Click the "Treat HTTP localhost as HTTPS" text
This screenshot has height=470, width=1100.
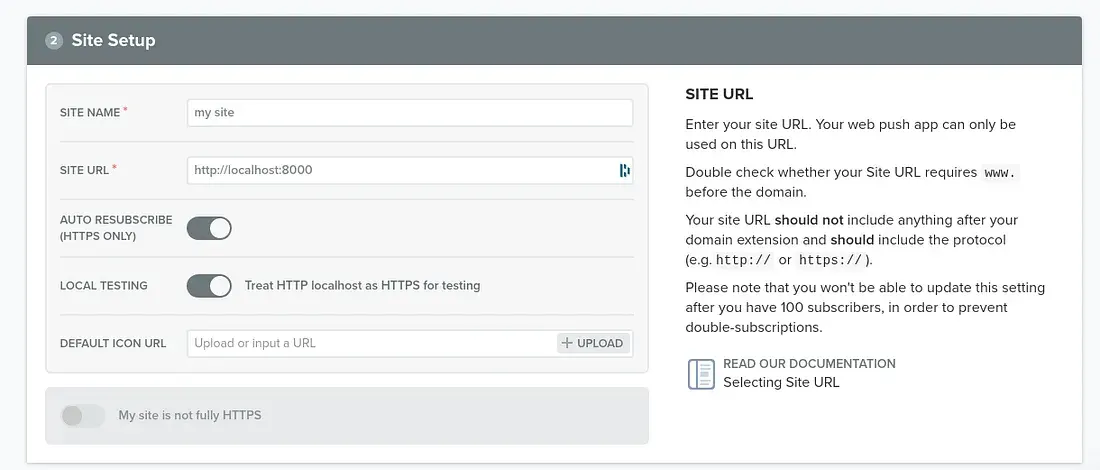362,286
